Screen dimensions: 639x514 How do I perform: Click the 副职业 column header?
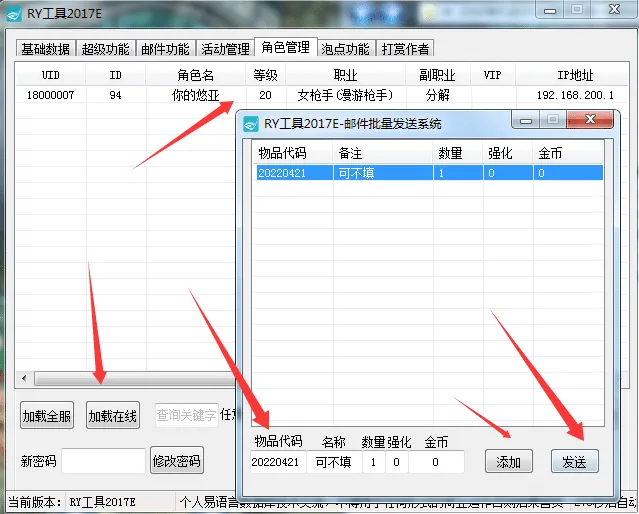(x=438, y=75)
